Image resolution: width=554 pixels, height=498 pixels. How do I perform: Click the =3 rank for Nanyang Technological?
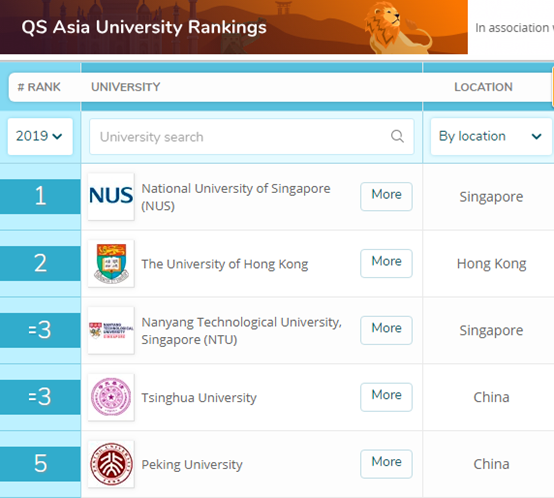click(40, 330)
